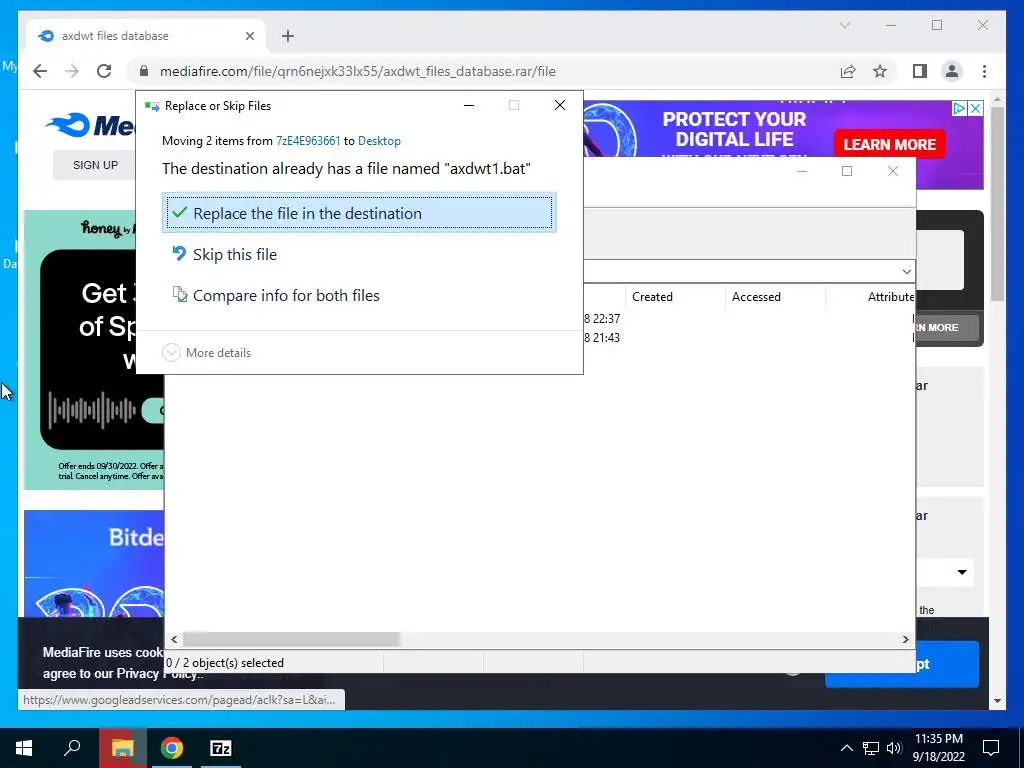Go back in Chrome
1024x768 pixels.
(x=40, y=71)
